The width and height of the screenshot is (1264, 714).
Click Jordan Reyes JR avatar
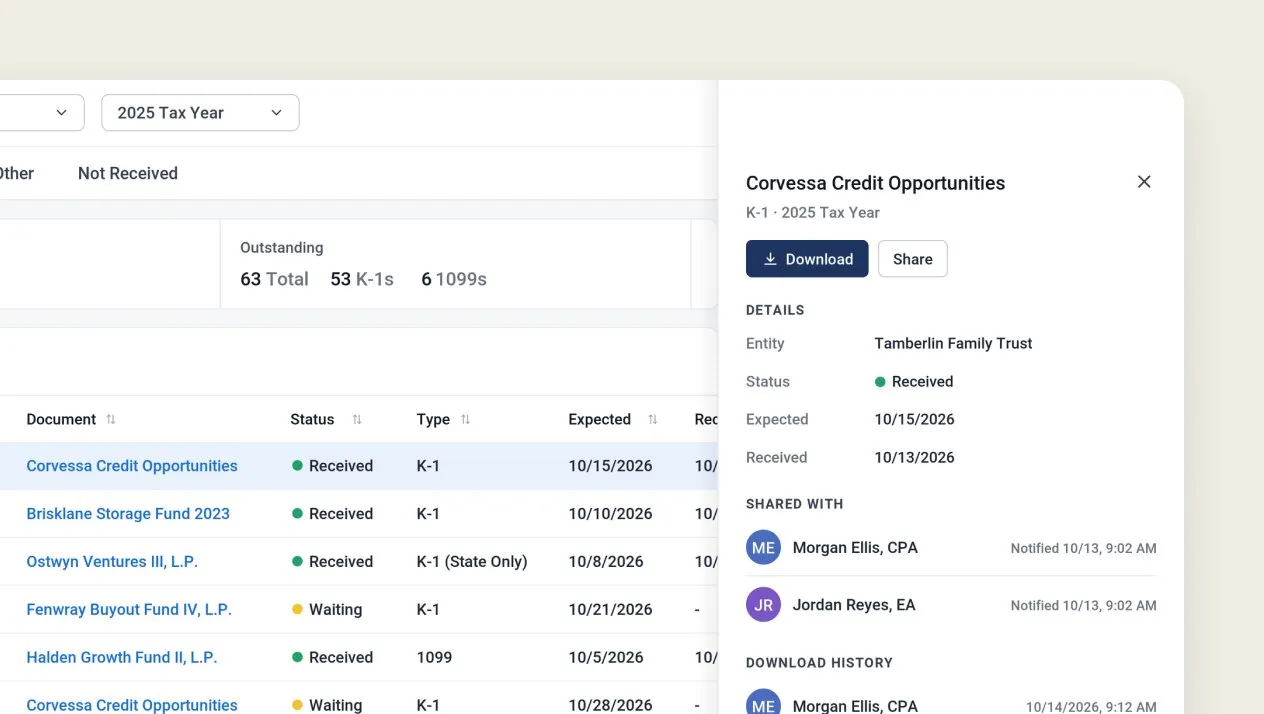(763, 605)
